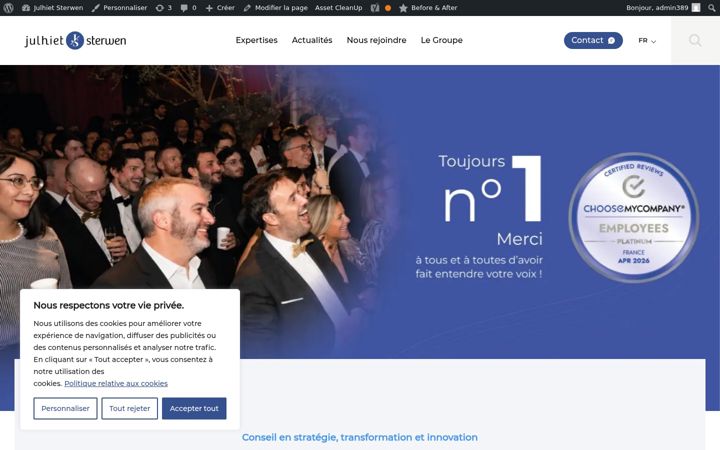Open Julhiet Sterwen site dashboard link
The width and height of the screenshot is (720, 450).
pyautogui.click(x=52, y=8)
